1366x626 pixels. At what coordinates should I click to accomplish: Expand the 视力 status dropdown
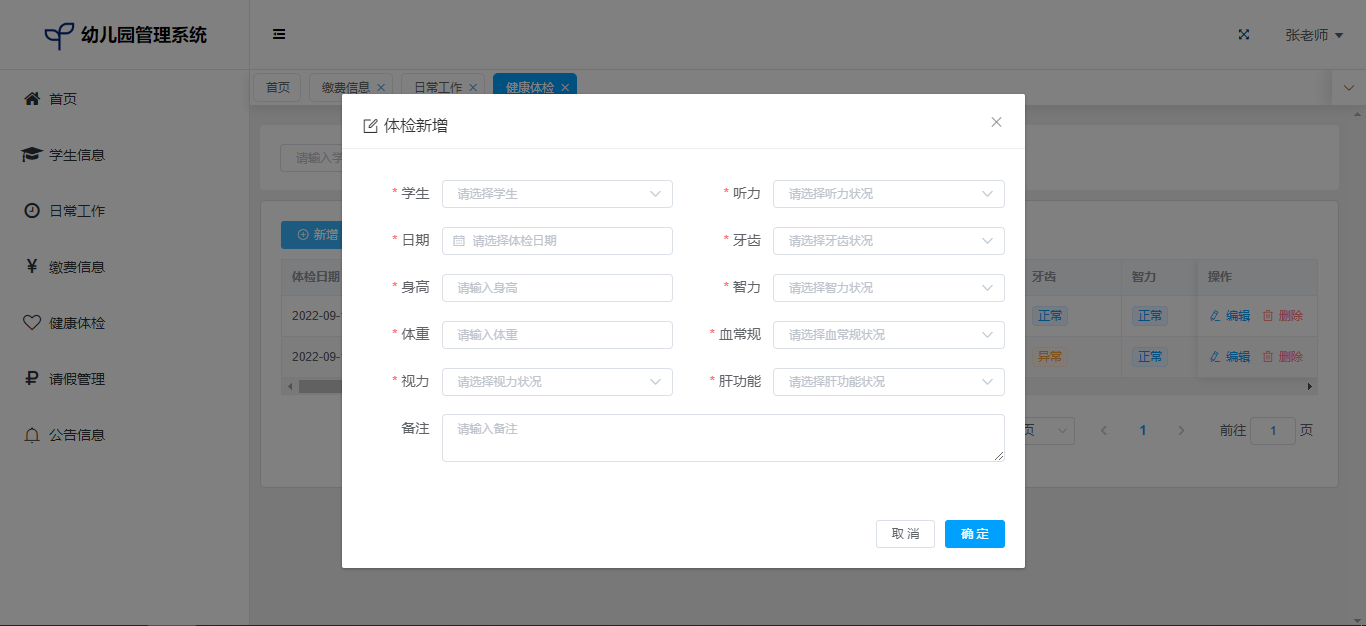point(557,382)
